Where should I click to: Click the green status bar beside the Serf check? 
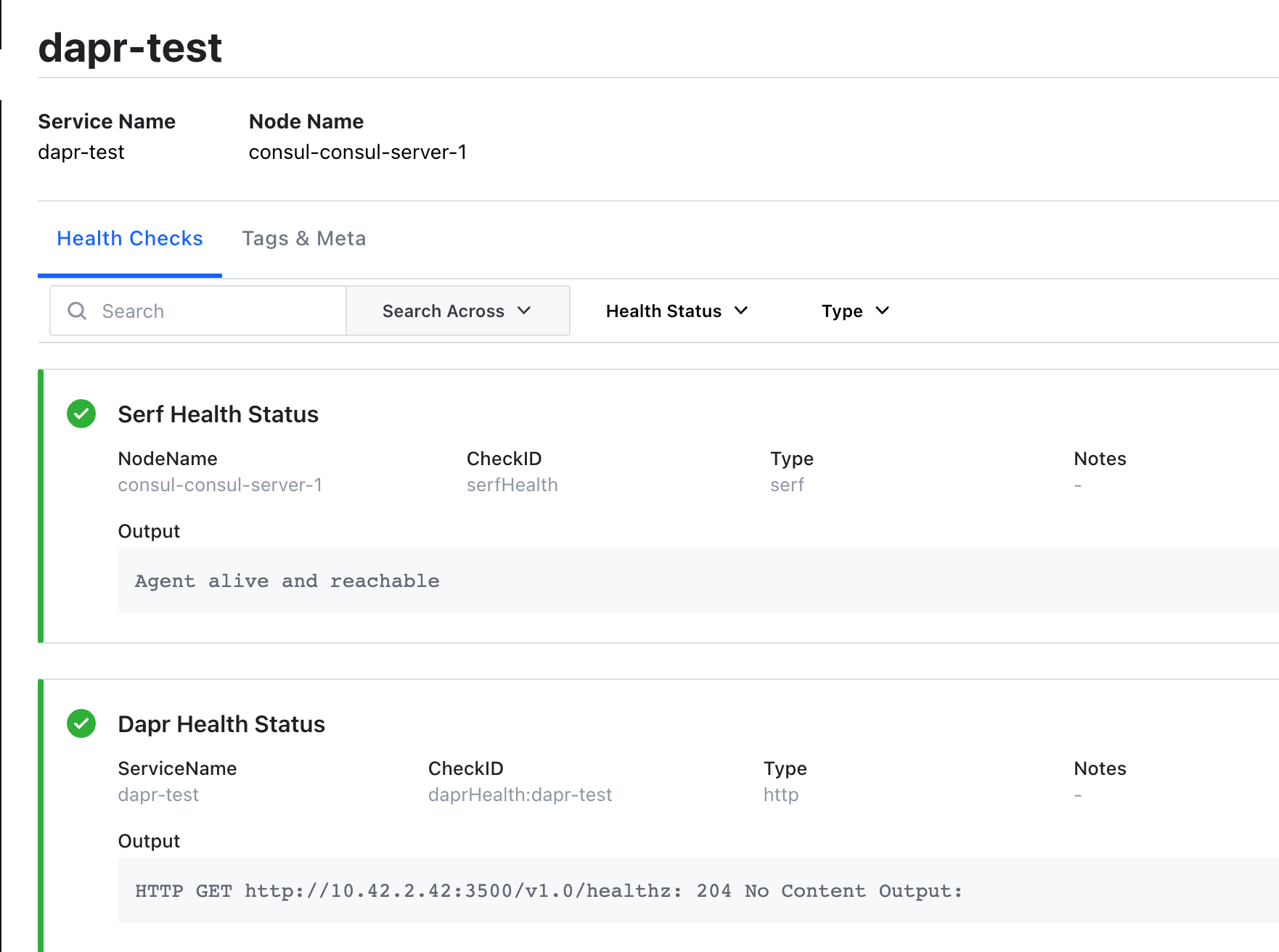tap(41, 504)
